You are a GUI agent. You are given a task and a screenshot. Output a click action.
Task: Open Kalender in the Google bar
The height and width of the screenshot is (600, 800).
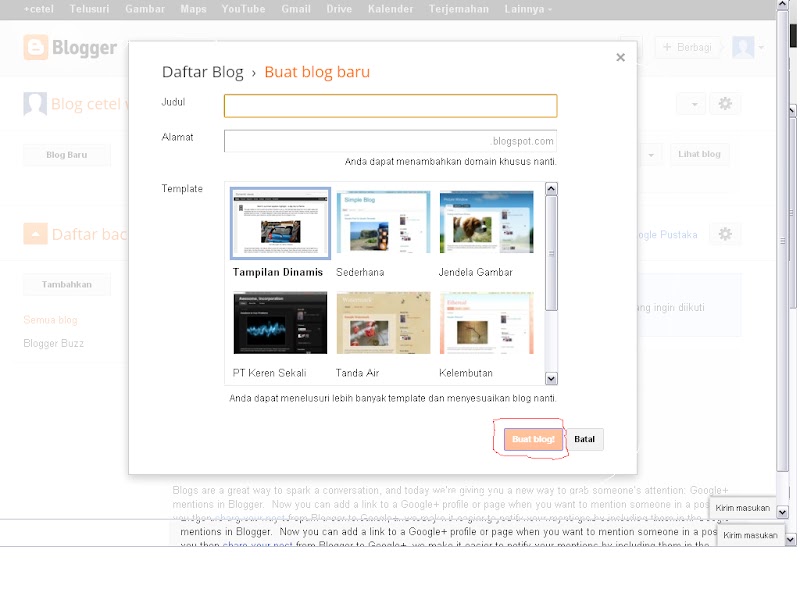[x=391, y=9]
